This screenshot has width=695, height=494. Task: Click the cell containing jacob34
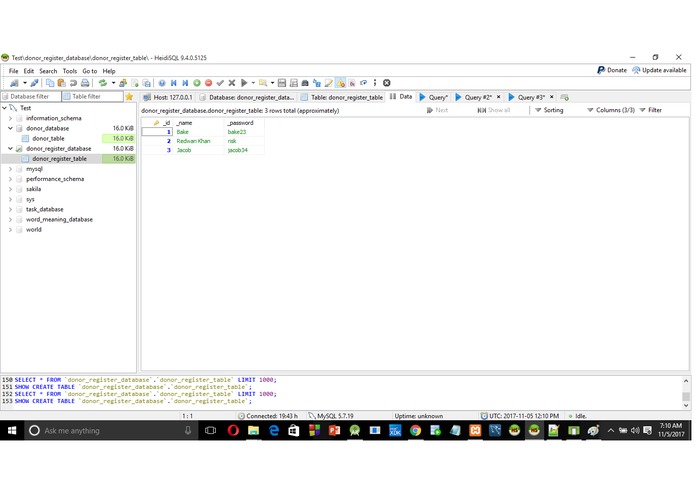pyautogui.click(x=244, y=150)
